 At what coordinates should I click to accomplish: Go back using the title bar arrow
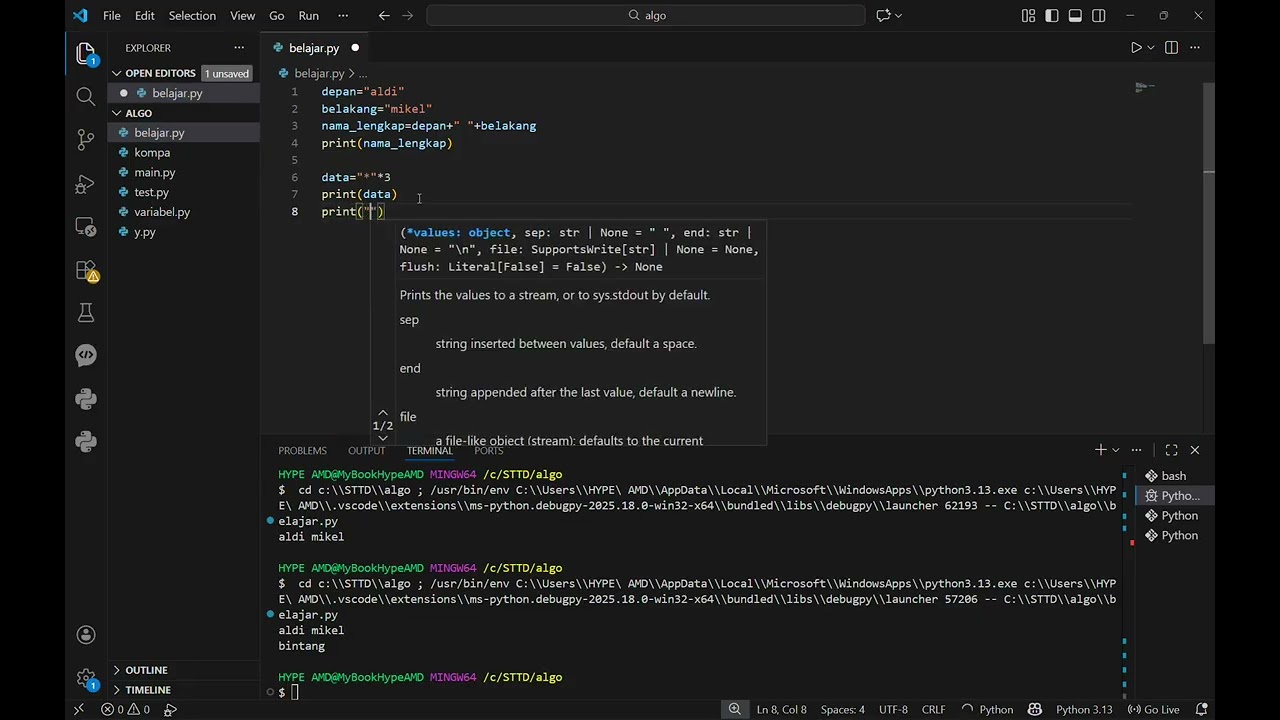pos(384,15)
